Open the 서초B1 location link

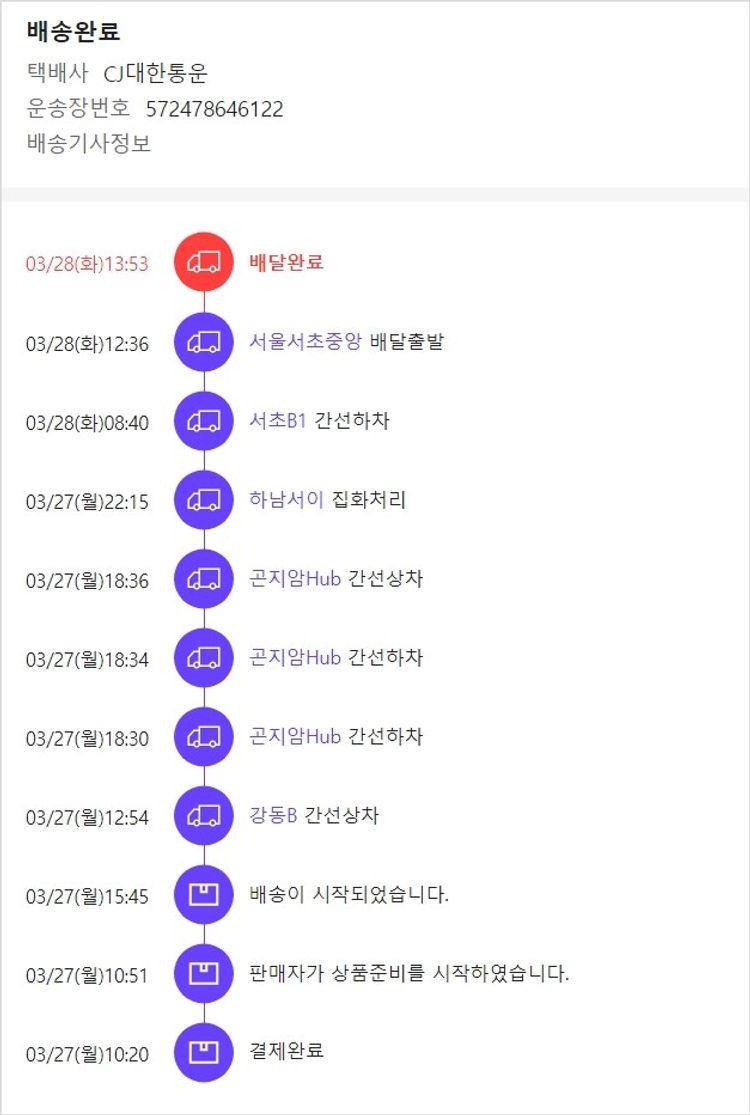pos(278,421)
